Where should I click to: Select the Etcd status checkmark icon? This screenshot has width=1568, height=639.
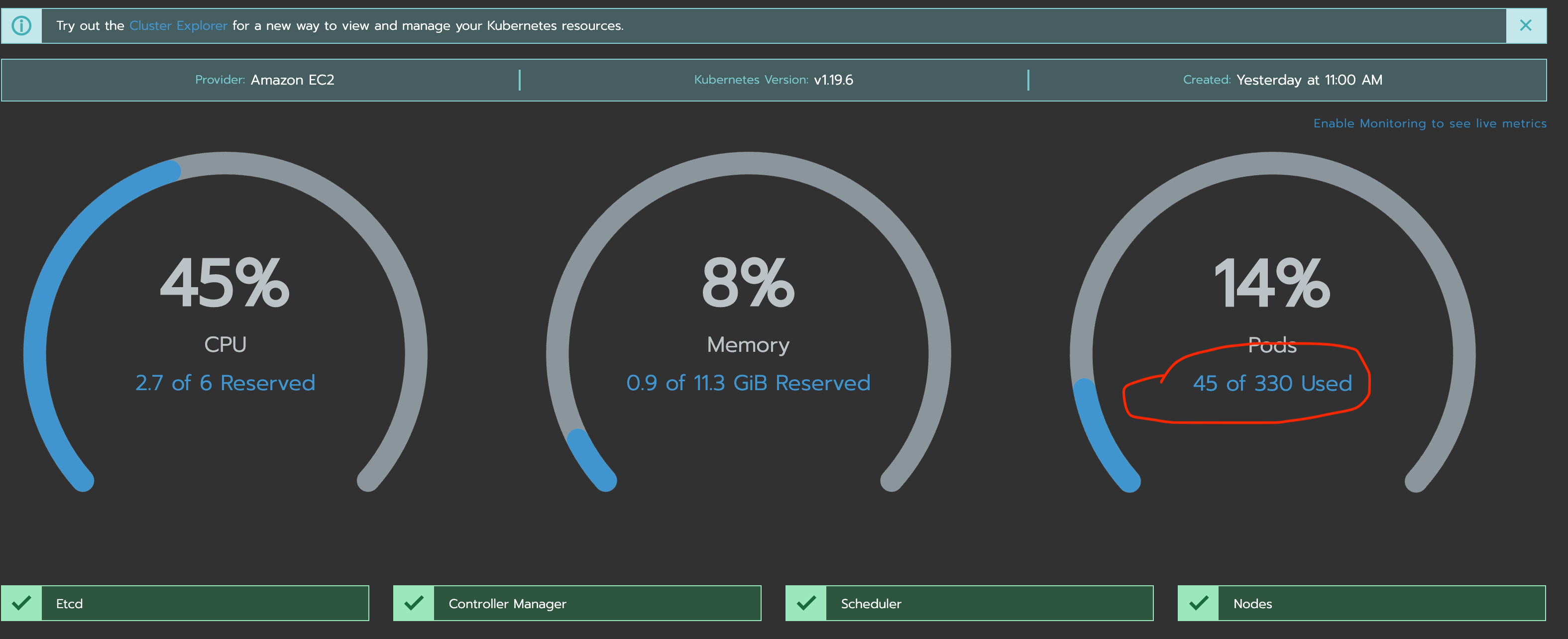click(x=22, y=603)
